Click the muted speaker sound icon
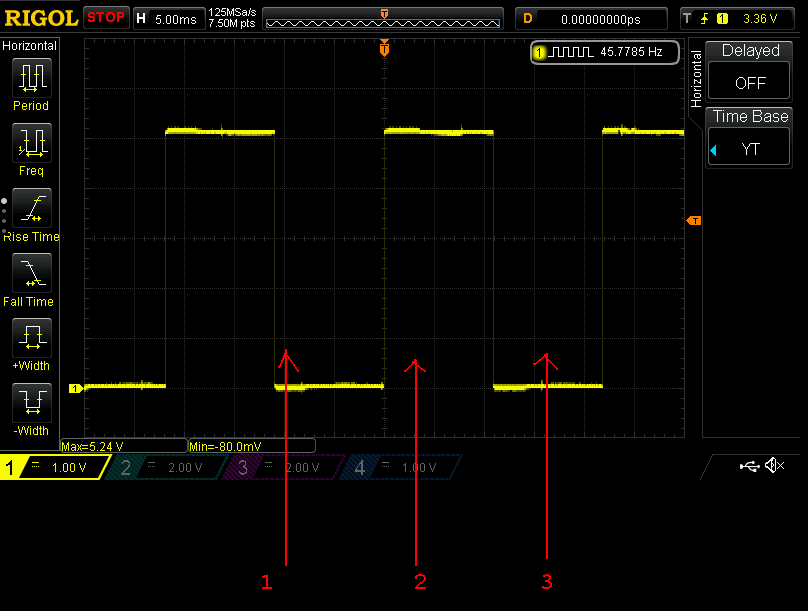The height and width of the screenshot is (611, 808). tap(775, 466)
